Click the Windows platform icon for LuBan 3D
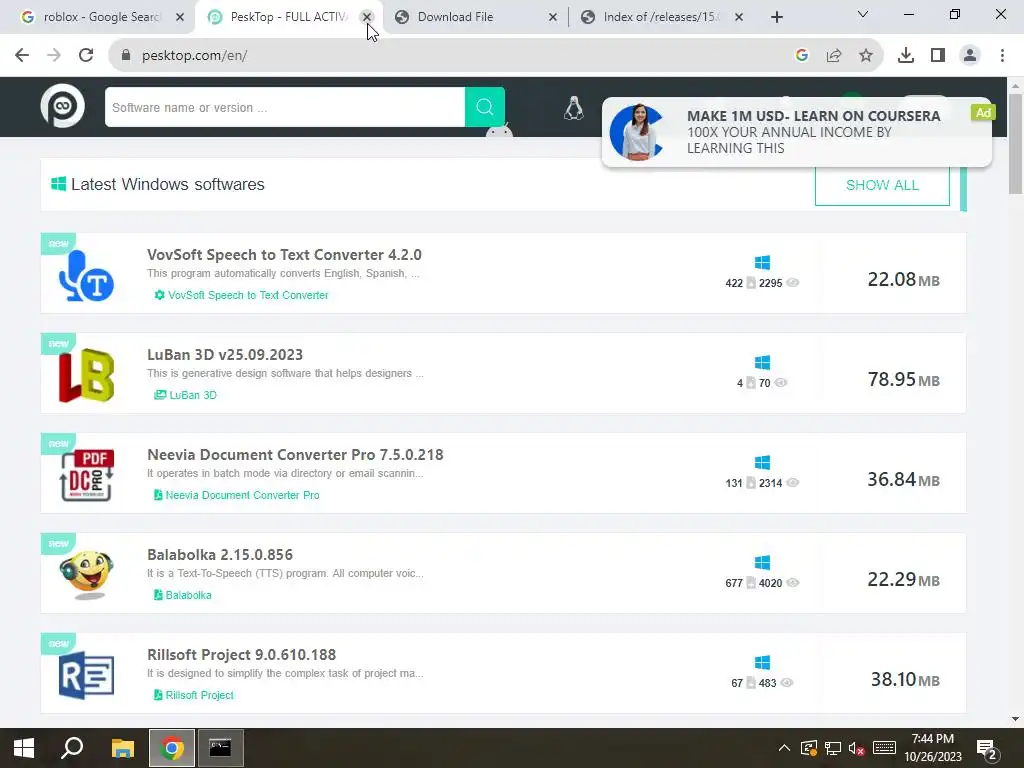Image resolution: width=1024 pixels, height=768 pixels. point(762,362)
